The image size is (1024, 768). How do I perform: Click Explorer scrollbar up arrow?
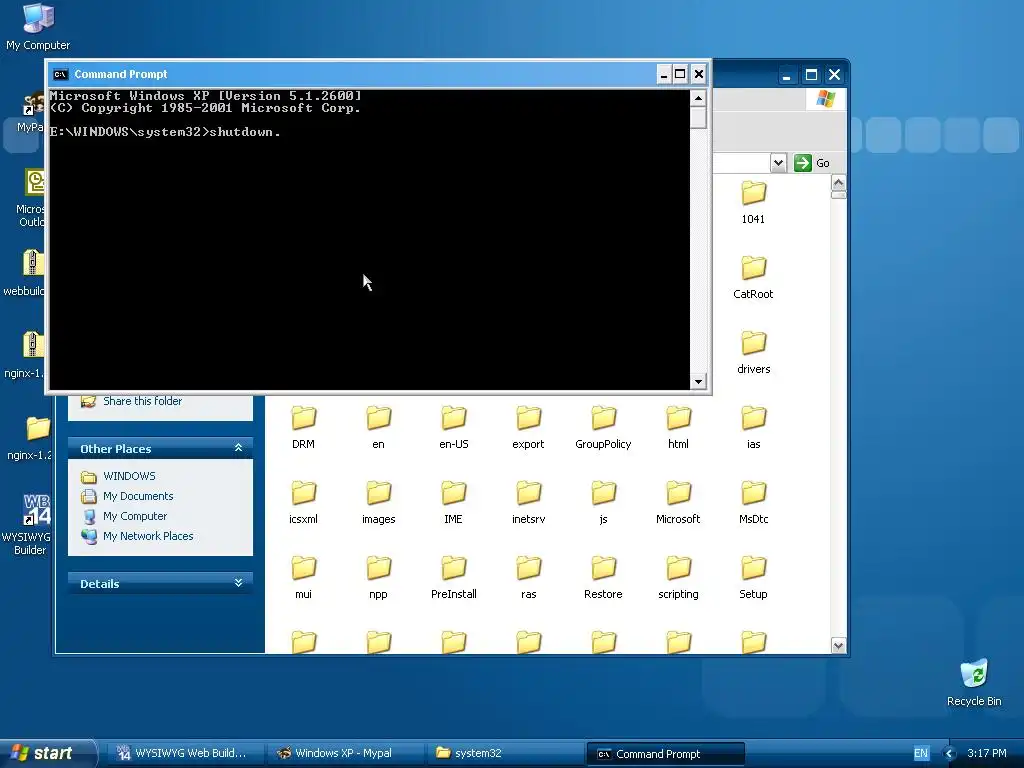coord(839,182)
